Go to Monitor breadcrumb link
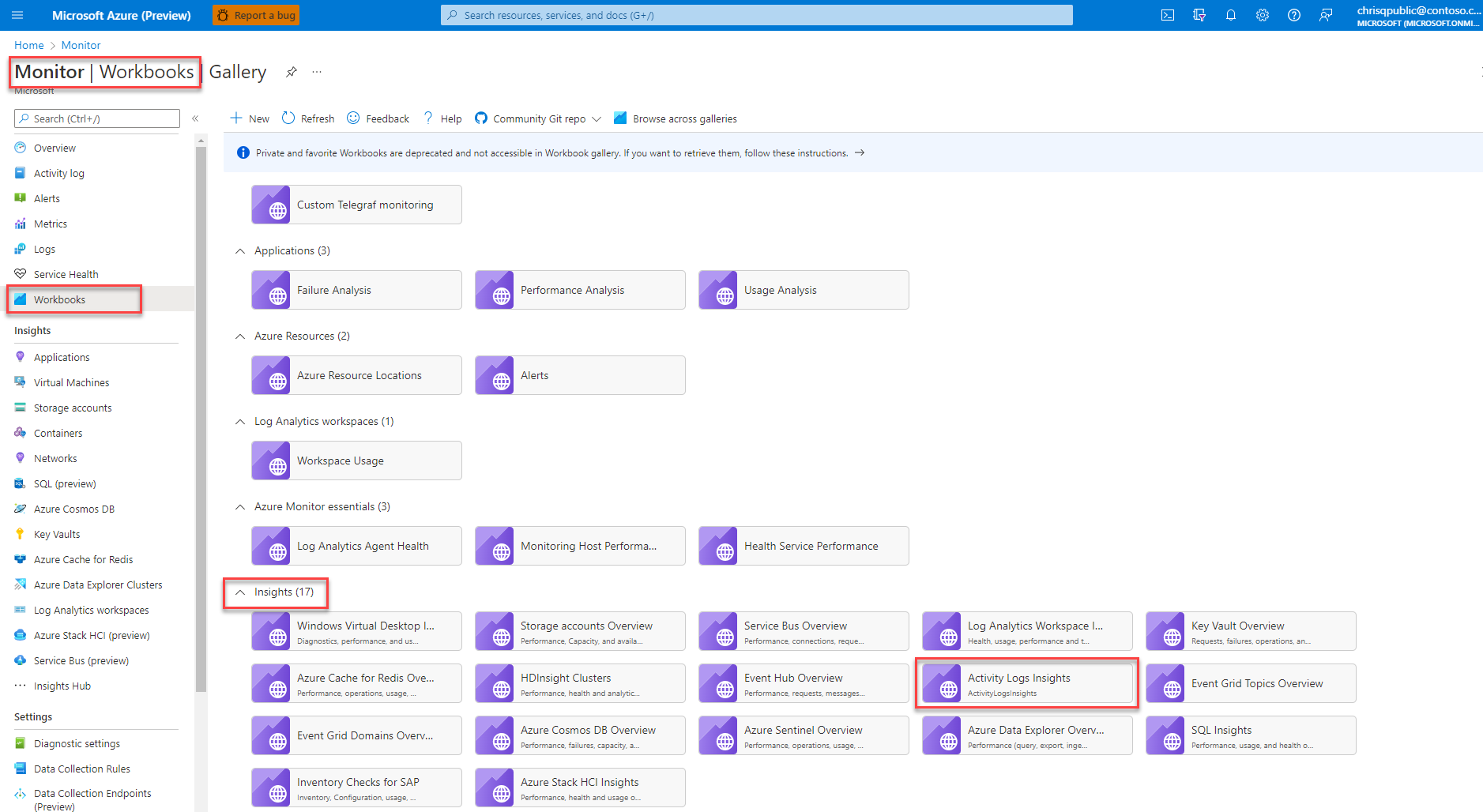Image resolution: width=1483 pixels, height=812 pixels. point(81,45)
